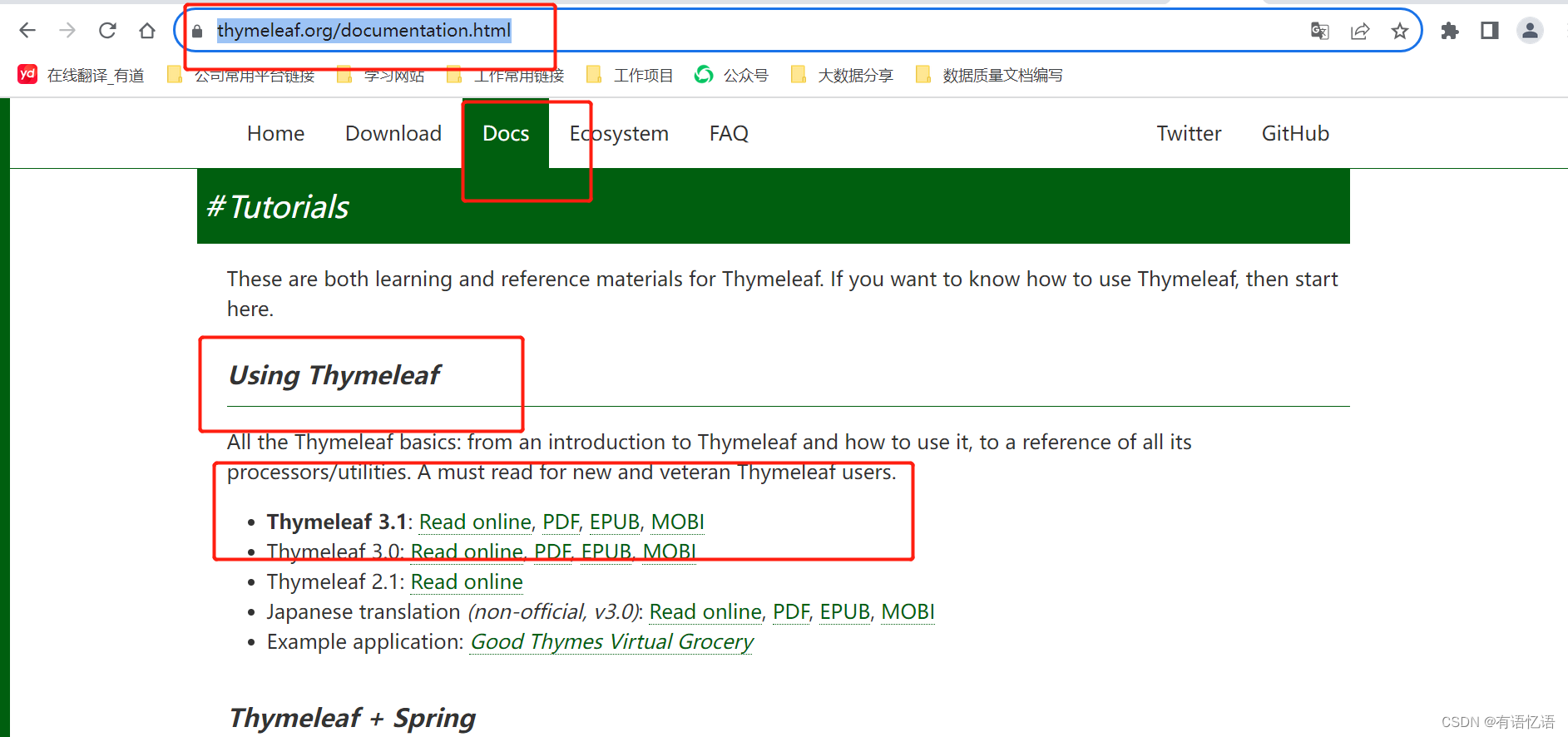Read Thymeleaf 3.1 online
This screenshot has width=1568, height=737.
[x=475, y=522]
